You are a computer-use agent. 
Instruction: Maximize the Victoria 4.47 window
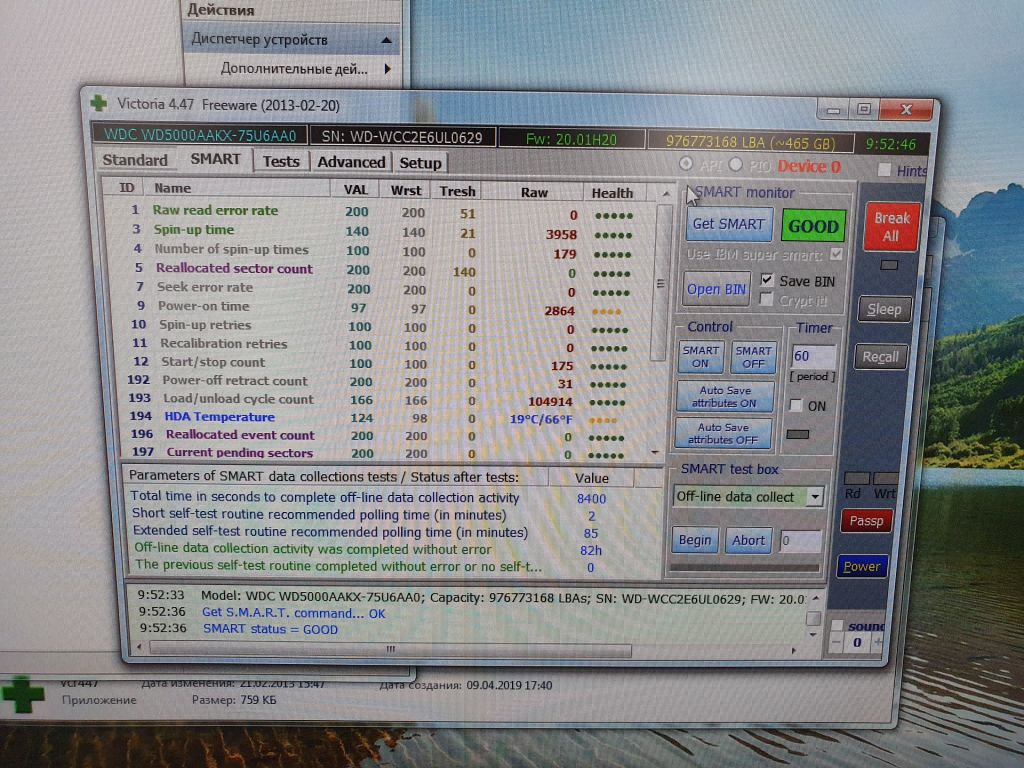coord(863,109)
